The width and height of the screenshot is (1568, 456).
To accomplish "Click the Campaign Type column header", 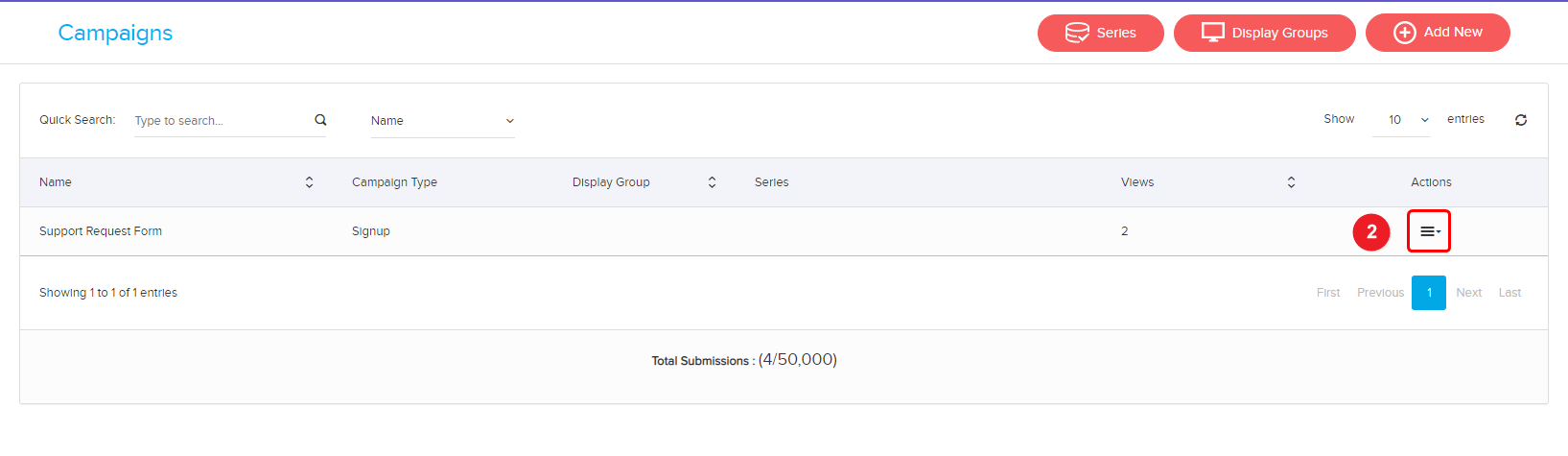I will (394, 182).
